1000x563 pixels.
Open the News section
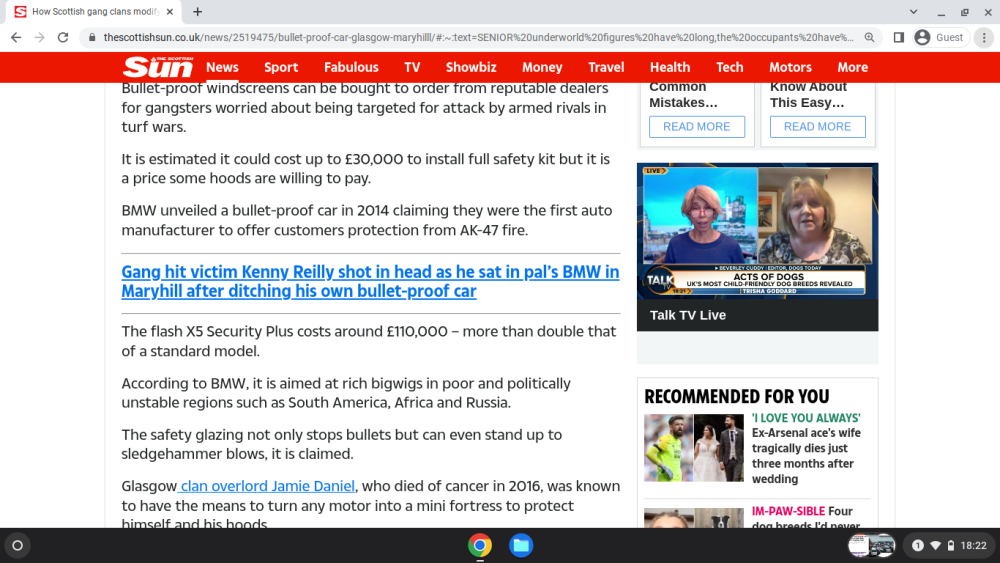pyautogui.click(x=222, y=67)
